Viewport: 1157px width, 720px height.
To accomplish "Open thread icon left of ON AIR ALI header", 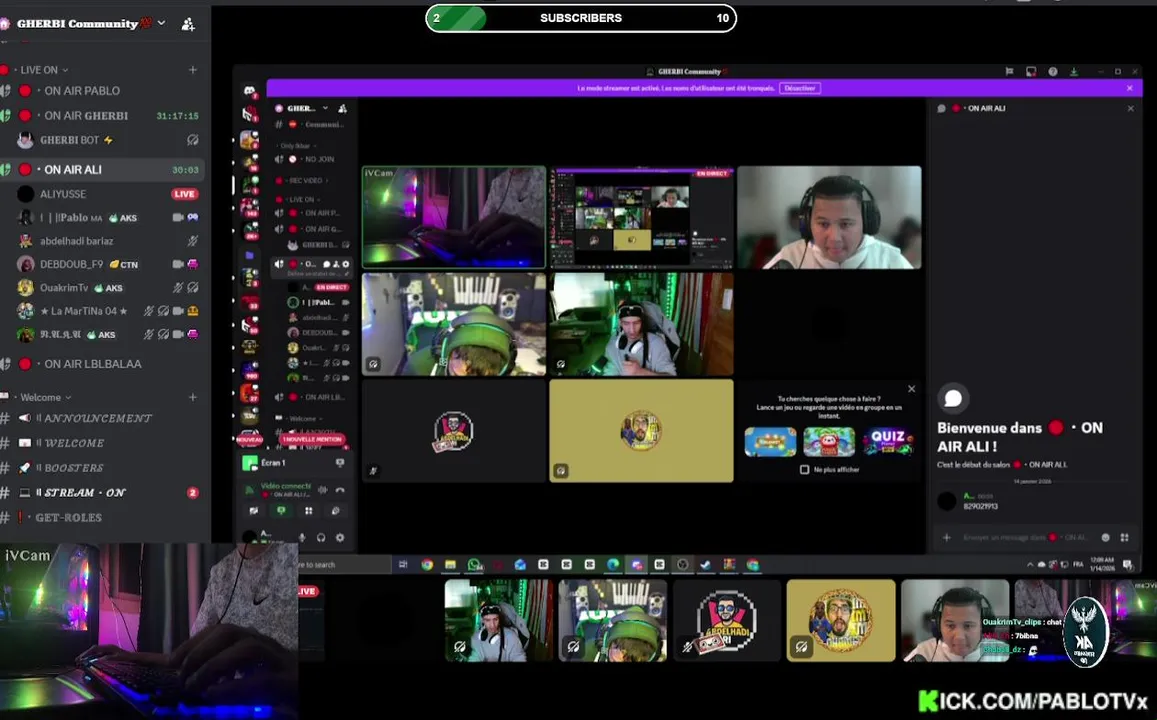I will point(942,108).
